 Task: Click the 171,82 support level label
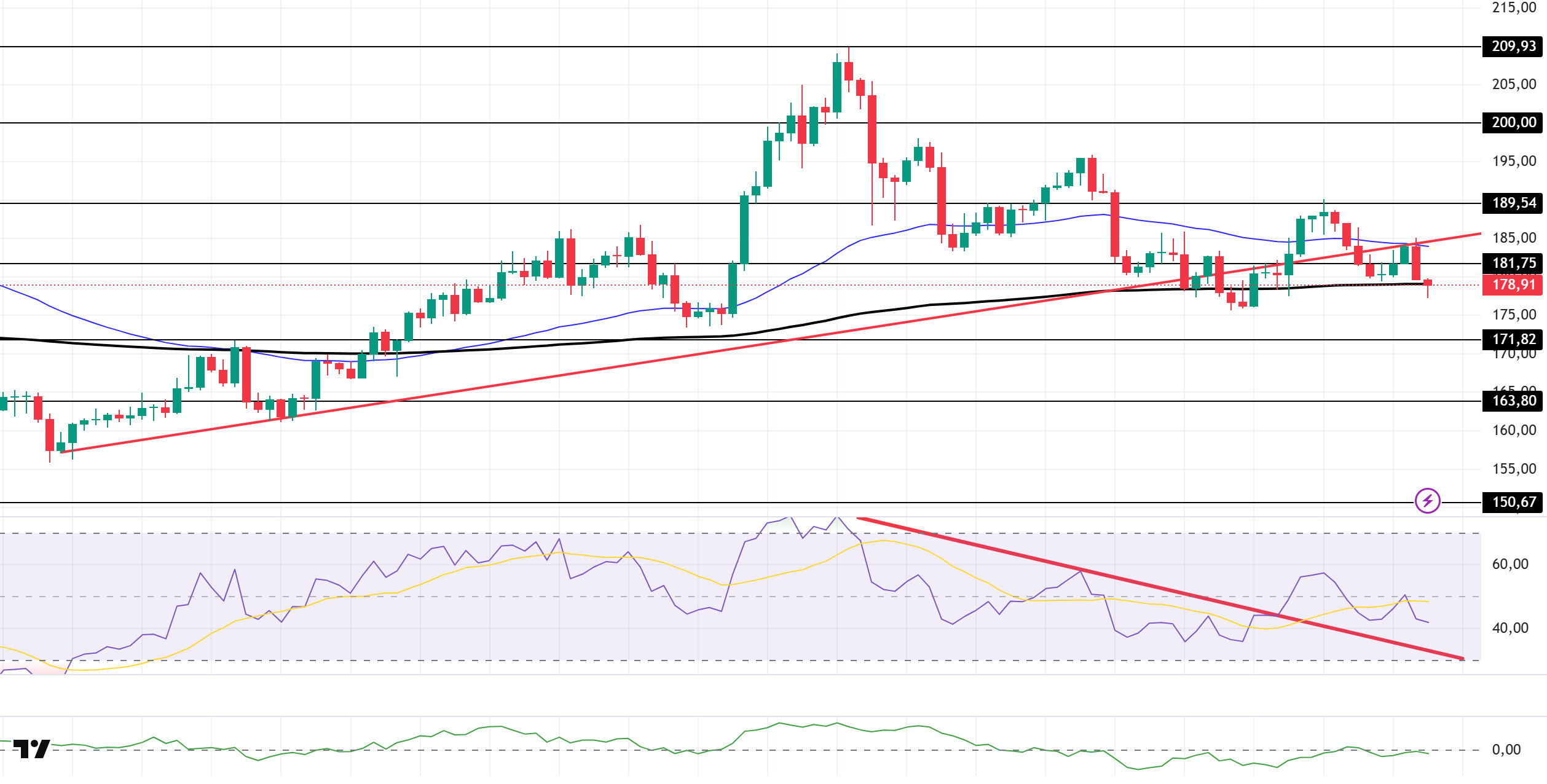(x=1513, y=339)
